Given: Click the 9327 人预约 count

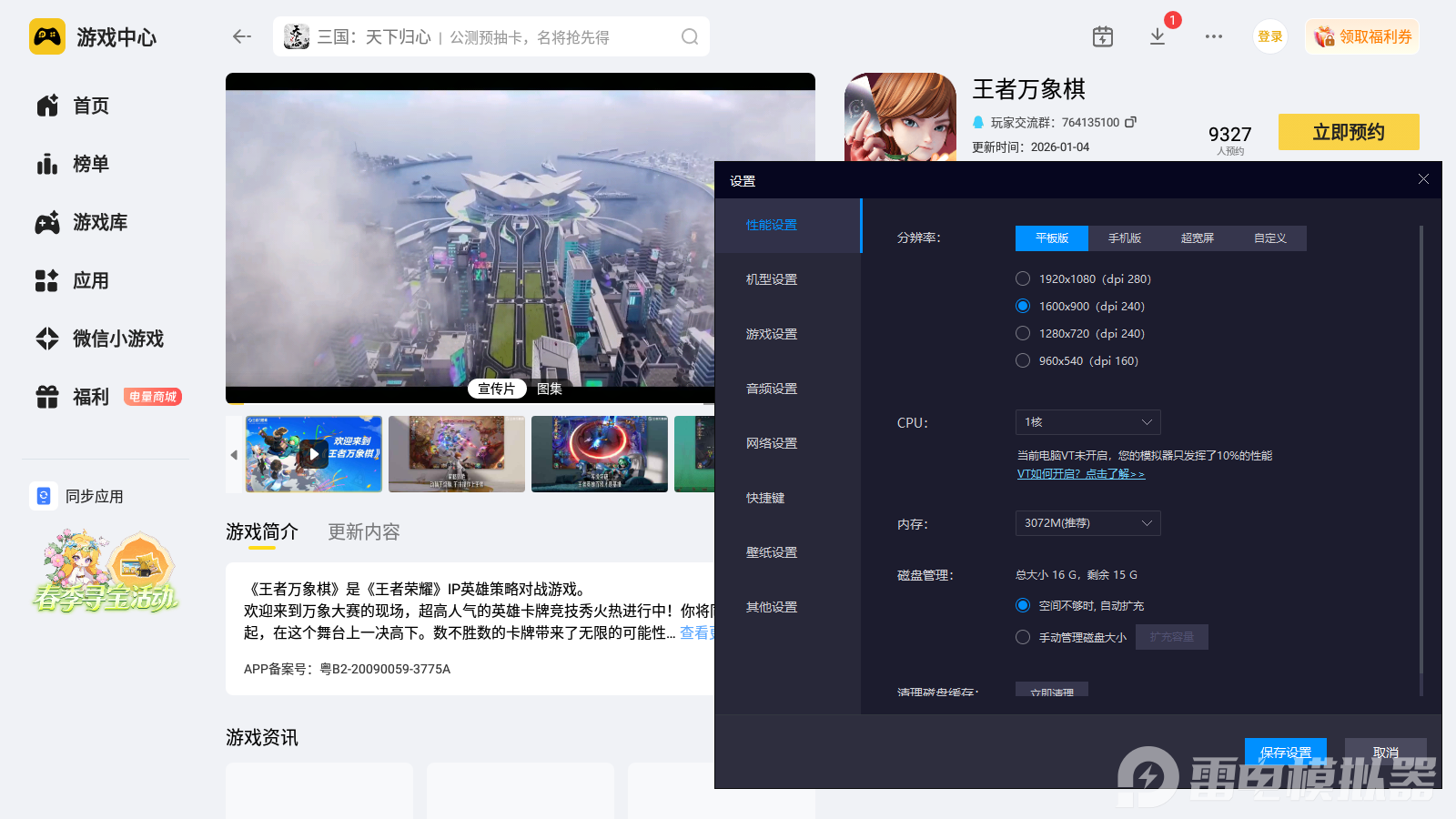Looking at the screenshot, I should coord(1230,139).
